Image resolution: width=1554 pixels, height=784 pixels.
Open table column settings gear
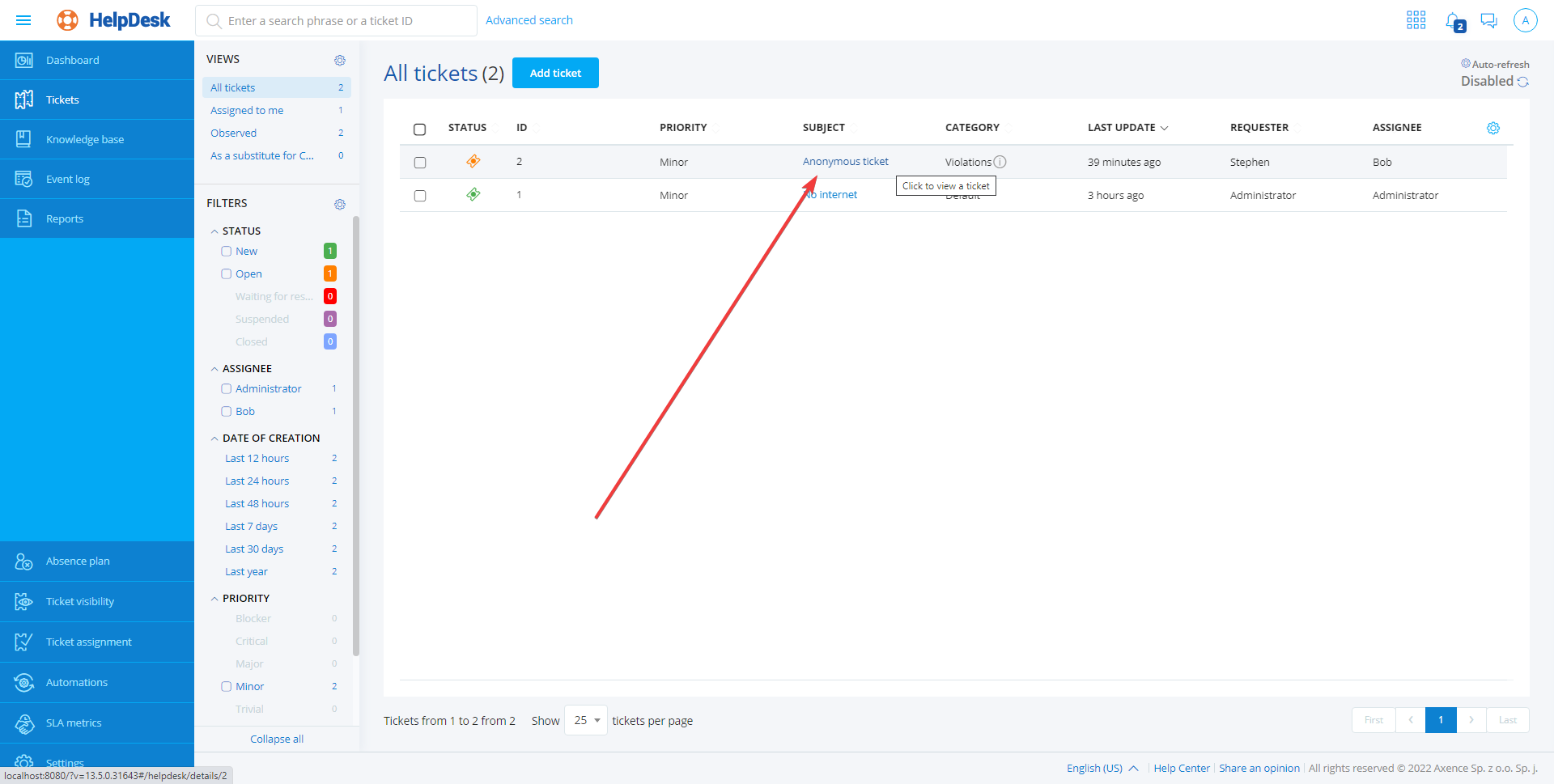point(1493,128)
